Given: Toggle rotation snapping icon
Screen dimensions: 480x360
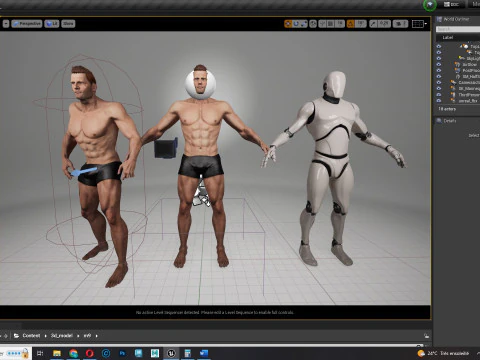Looking at the screenshot, I should pos(351,24).
